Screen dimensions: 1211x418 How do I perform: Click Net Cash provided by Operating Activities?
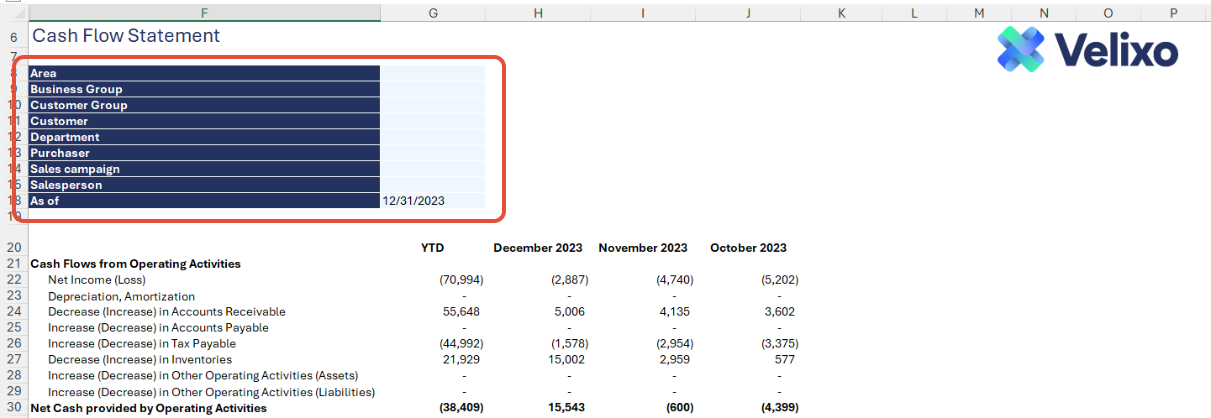(x=149, y=408)
